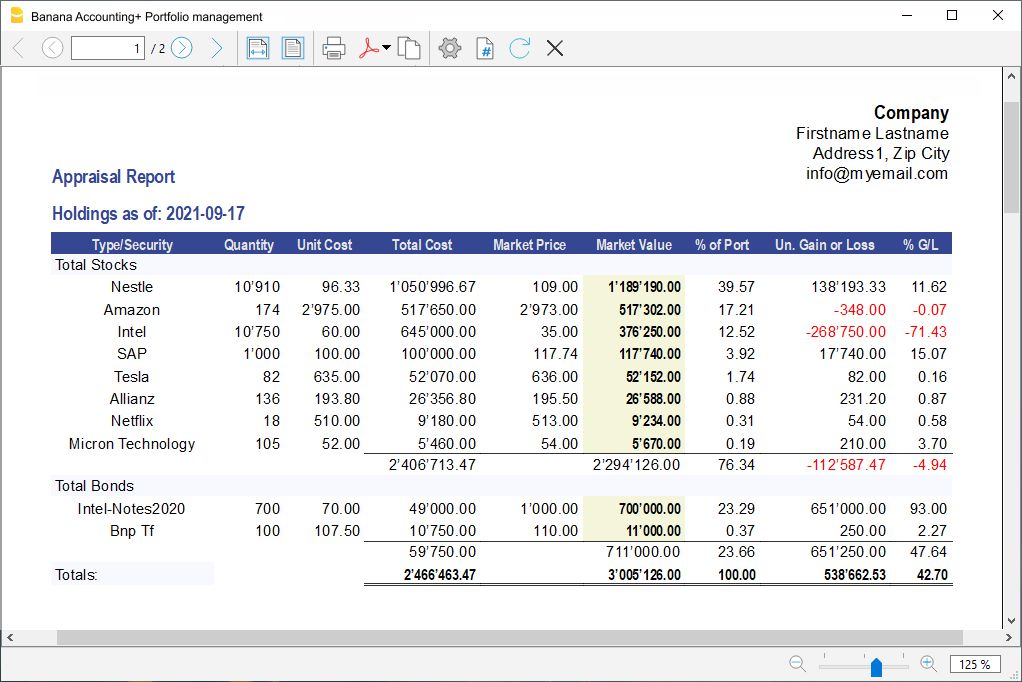
Task: Click the Market Price column header
Action: tap(529, 245)
